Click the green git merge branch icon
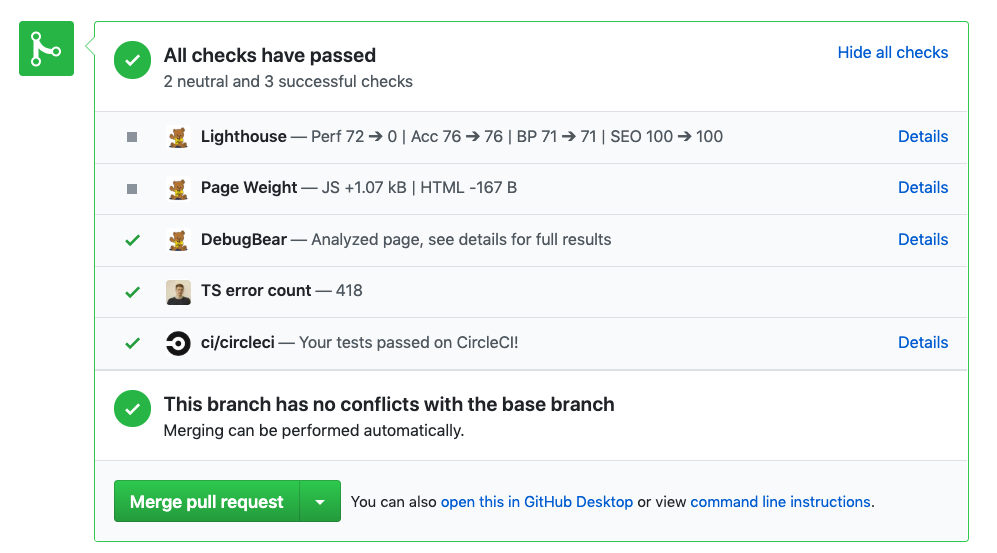Viewport: 997px width, 553px height. (x=46, y=48)
